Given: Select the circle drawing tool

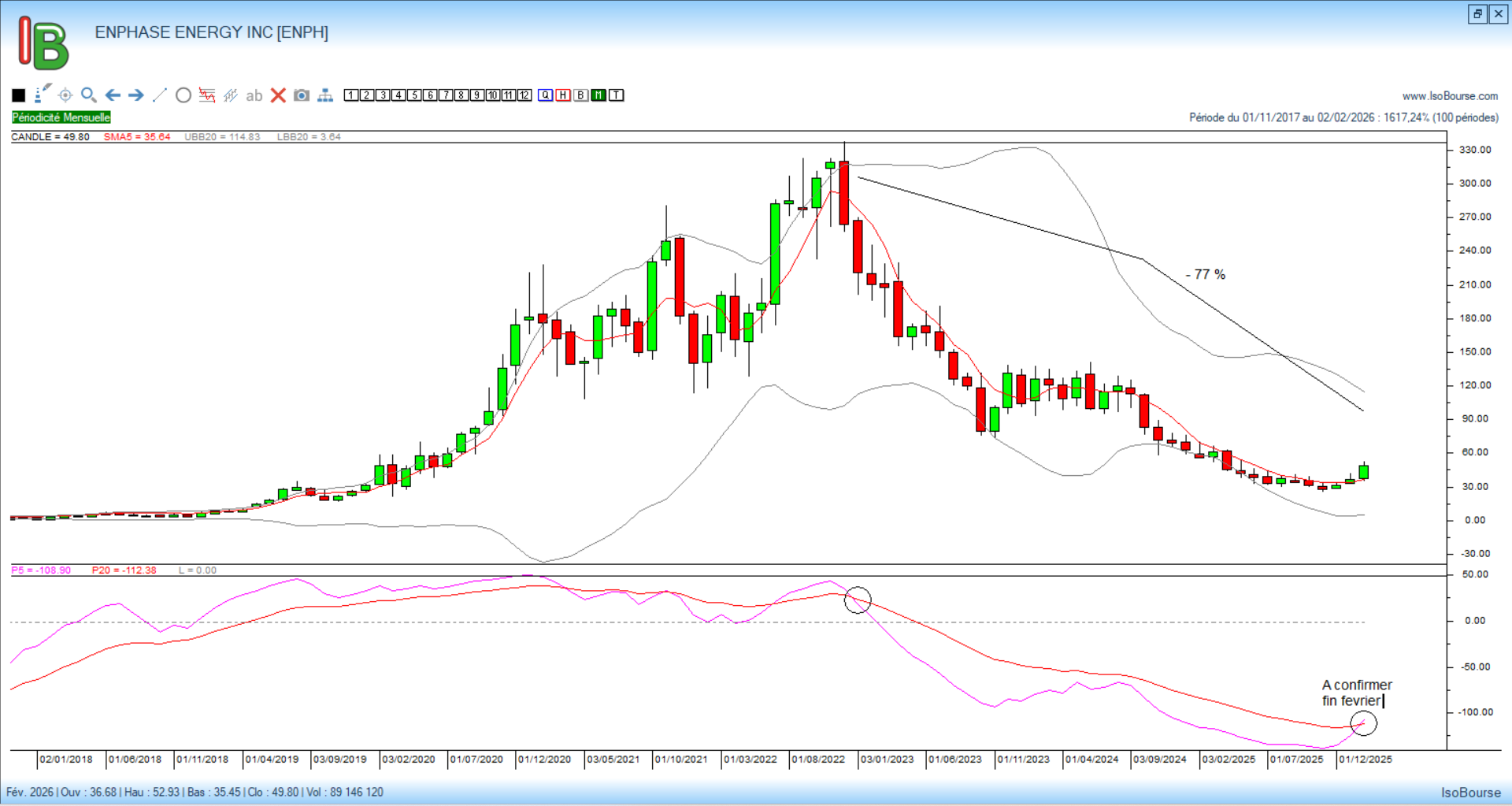Looking at the screenshot, I should (183, 95).
